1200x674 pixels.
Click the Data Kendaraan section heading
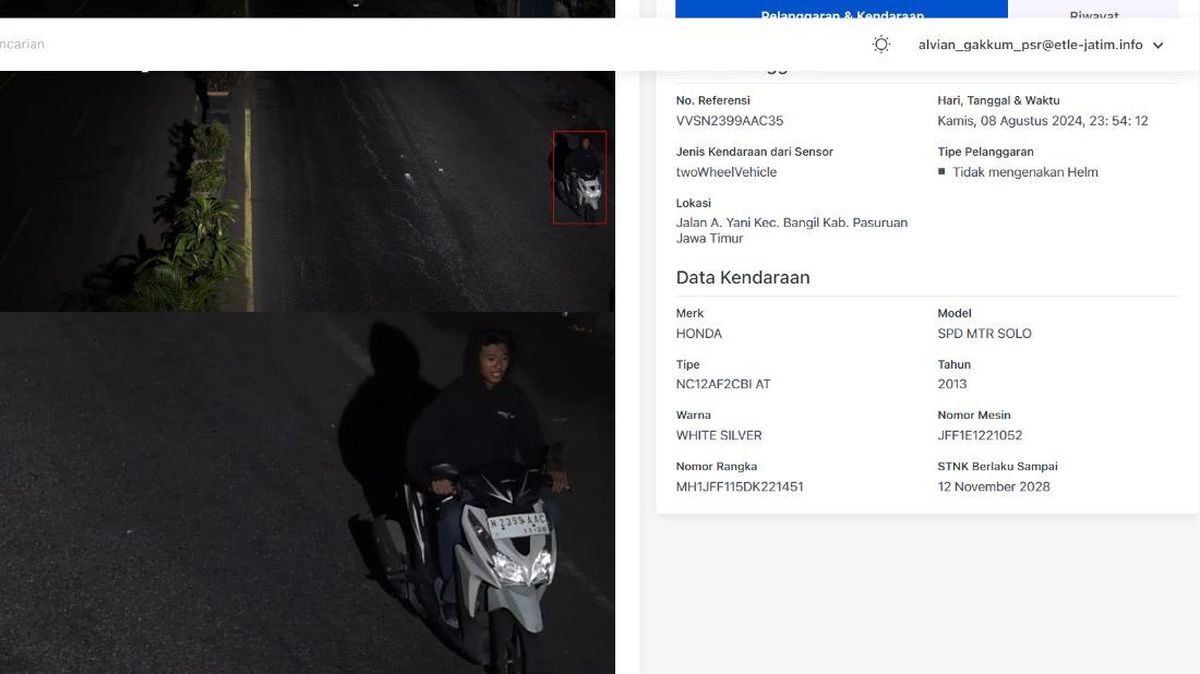tap(743, 277)
